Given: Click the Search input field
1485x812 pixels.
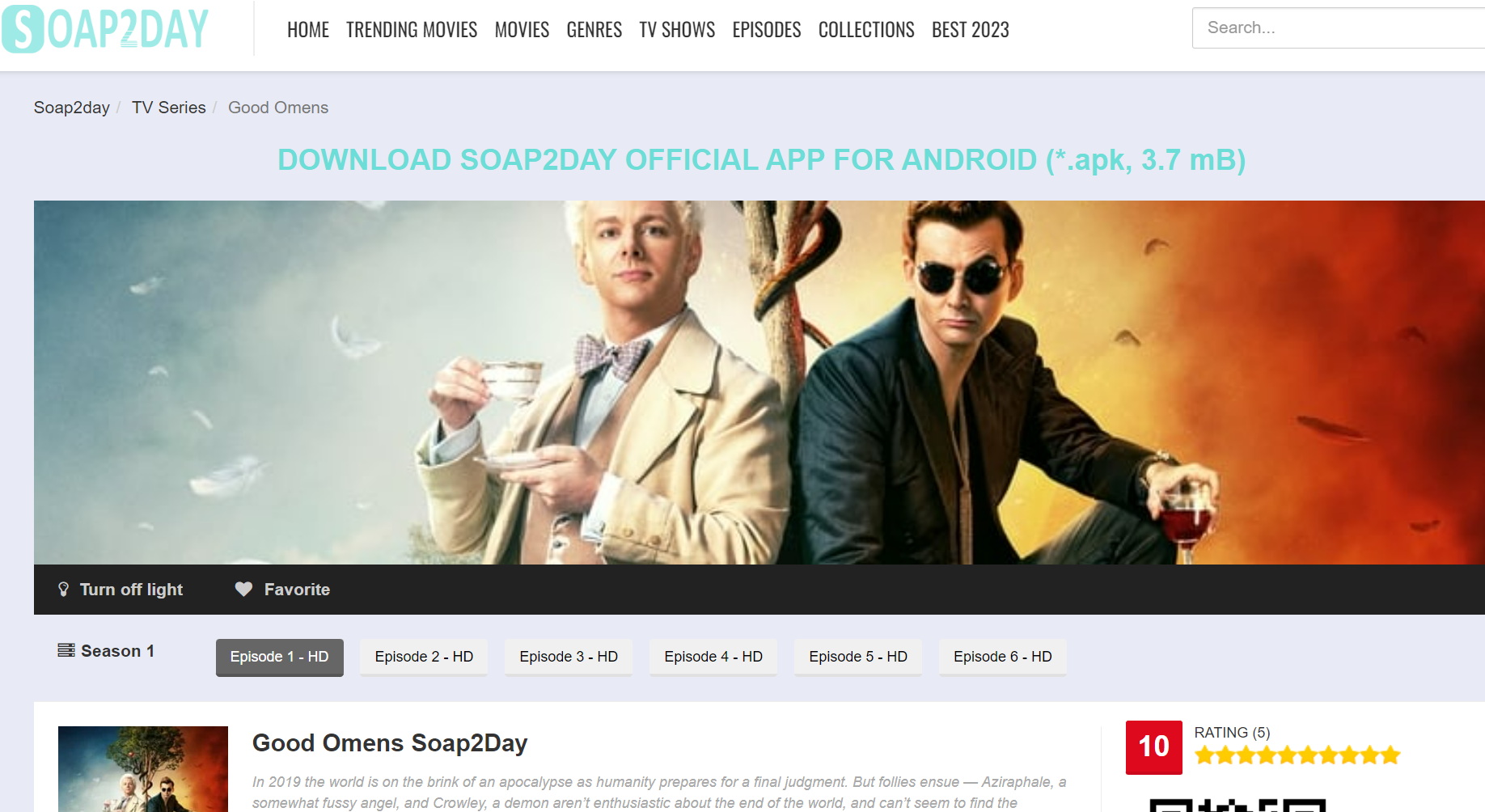Looking at the screenshot, I should point(1339,28).
